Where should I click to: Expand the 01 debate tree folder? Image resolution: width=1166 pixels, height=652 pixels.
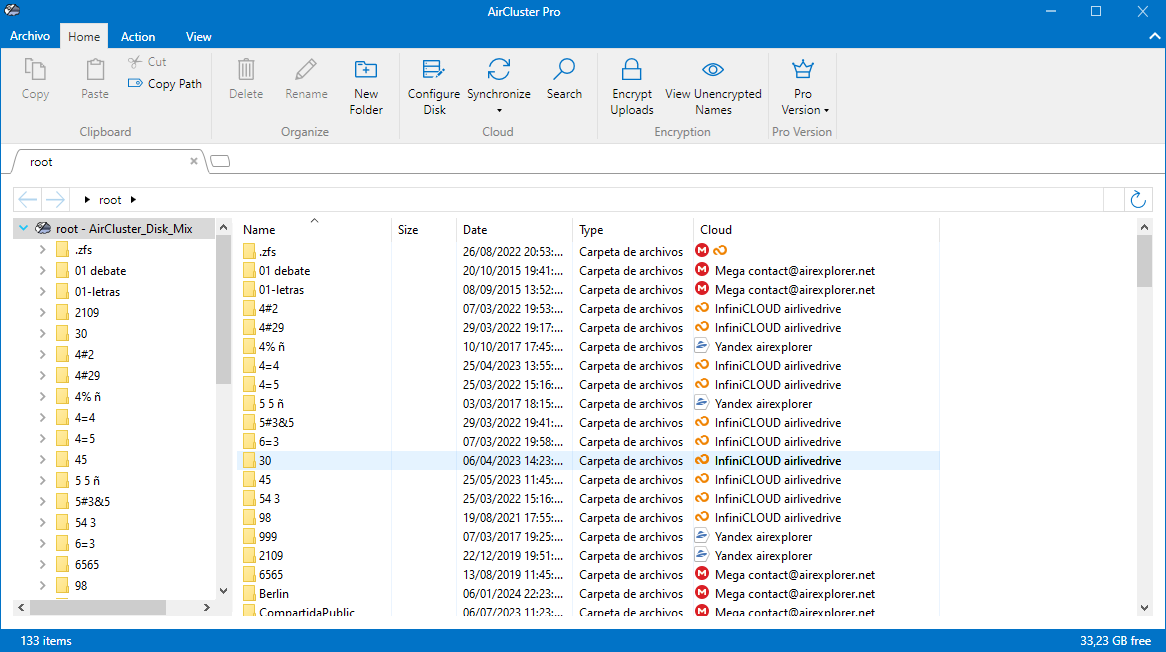[42, 271]
